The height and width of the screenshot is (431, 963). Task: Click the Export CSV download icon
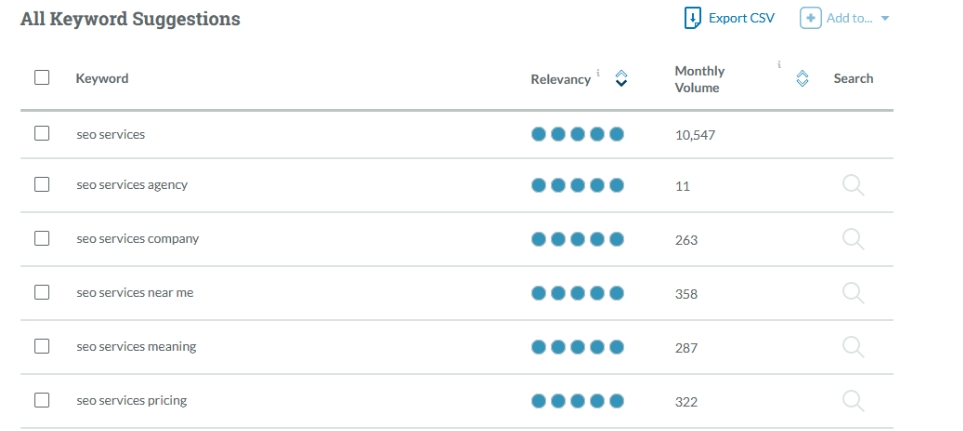click(x=693, y=18)
